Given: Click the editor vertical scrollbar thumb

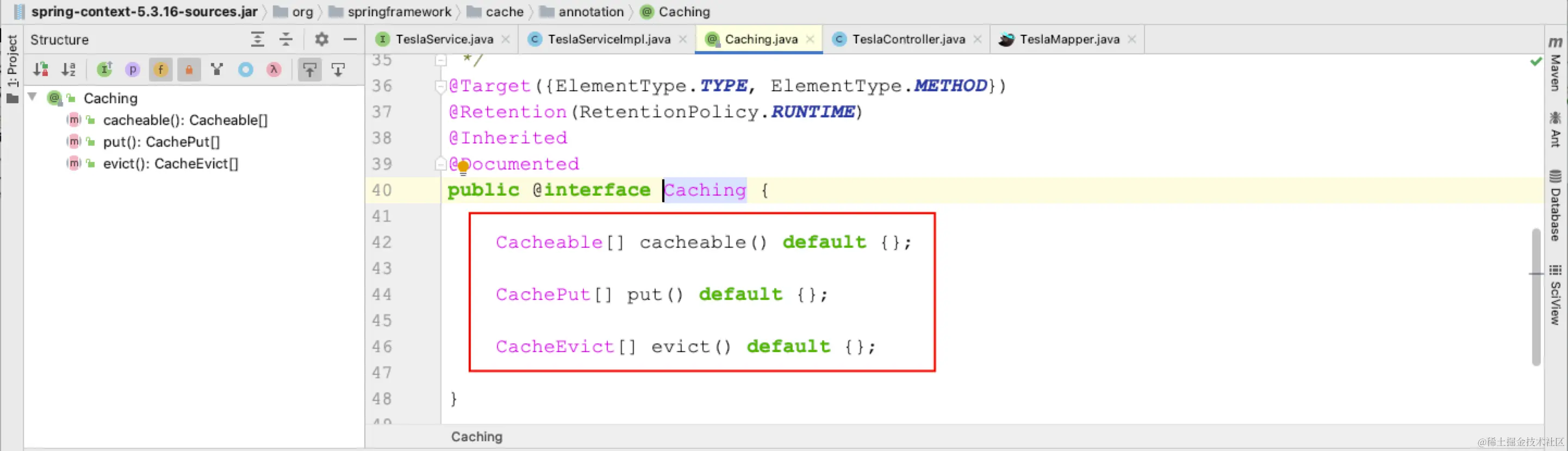Looking at the screenshot, I should click(1536, 297).
